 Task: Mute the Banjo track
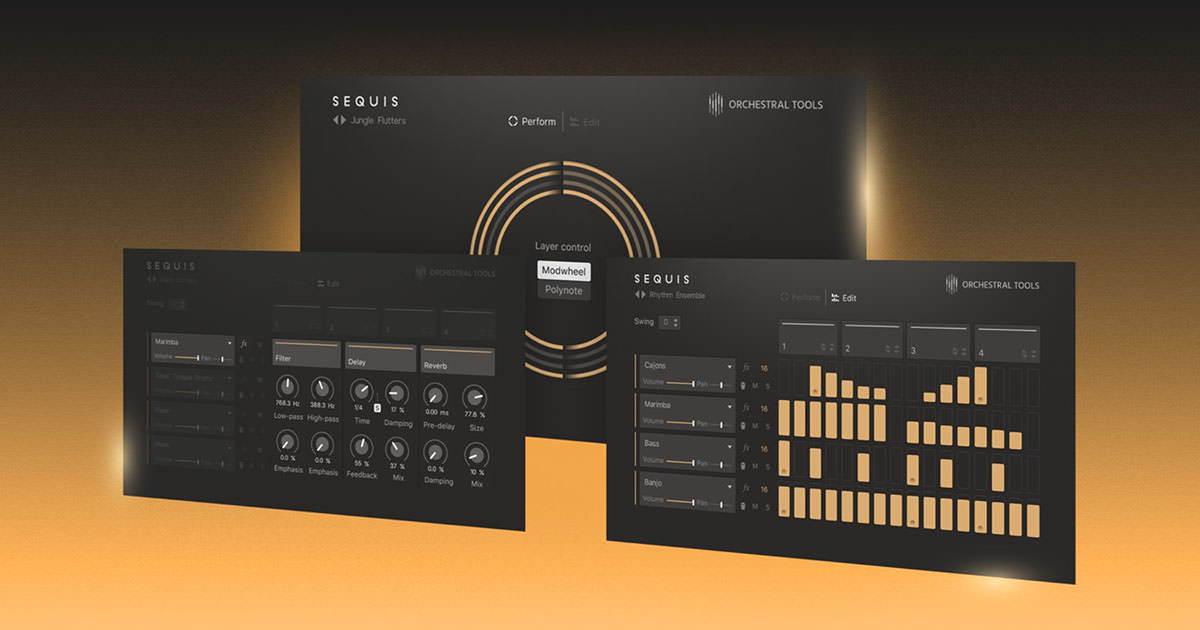[756, 506]
